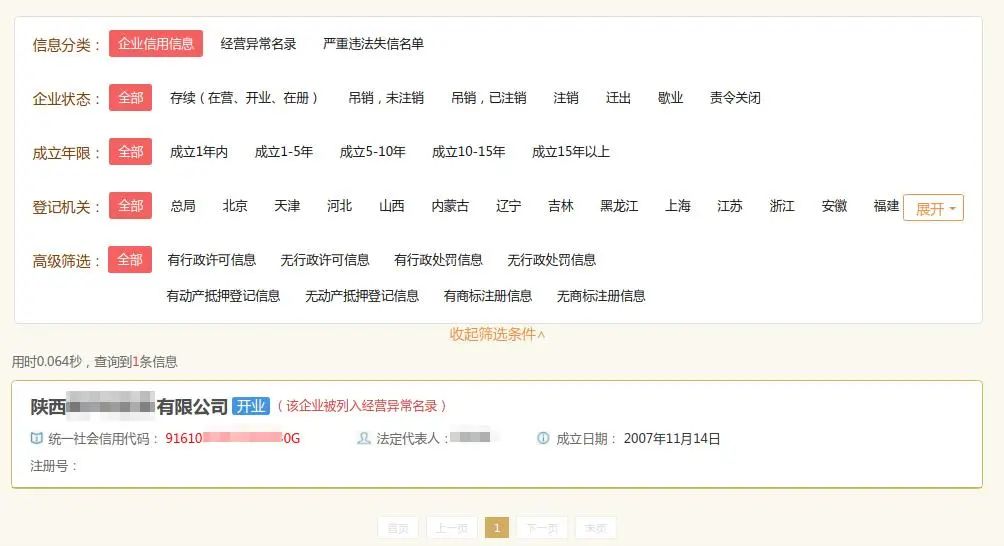Select the 成立5-10年 establishment filter

click(x=372, y=152)
